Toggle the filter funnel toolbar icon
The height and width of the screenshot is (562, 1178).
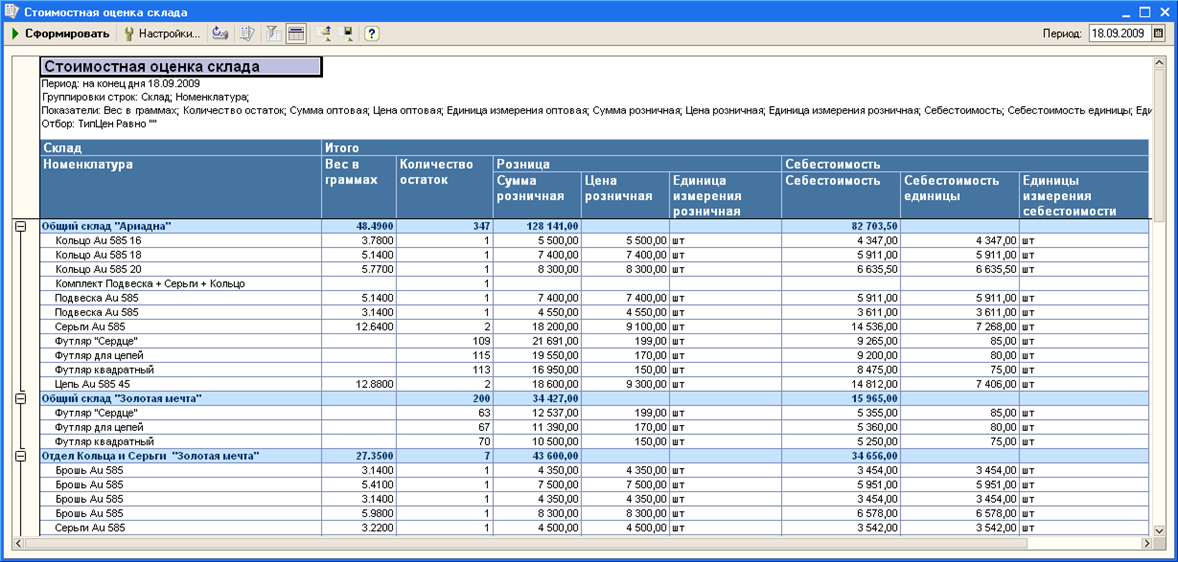[x=274, y=34]
